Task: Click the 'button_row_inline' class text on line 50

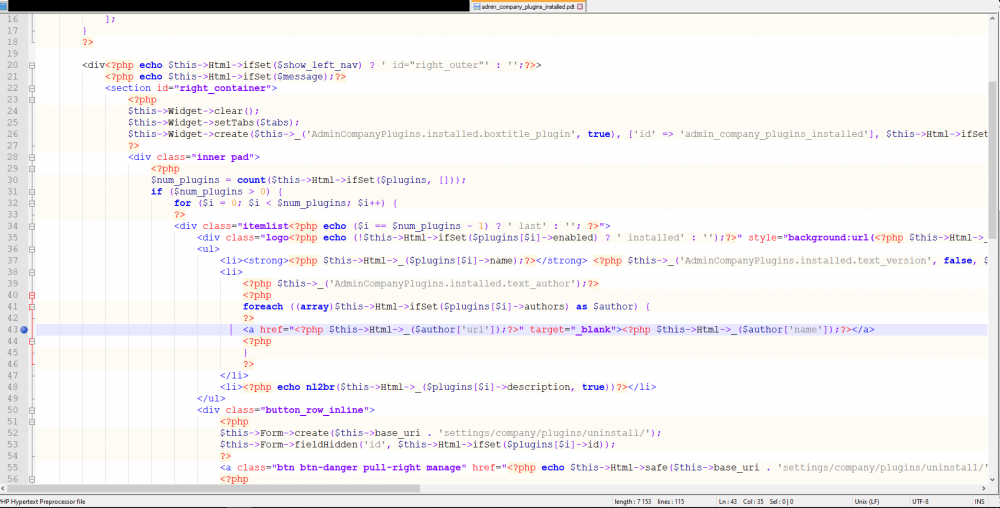Action: (314, 410)
